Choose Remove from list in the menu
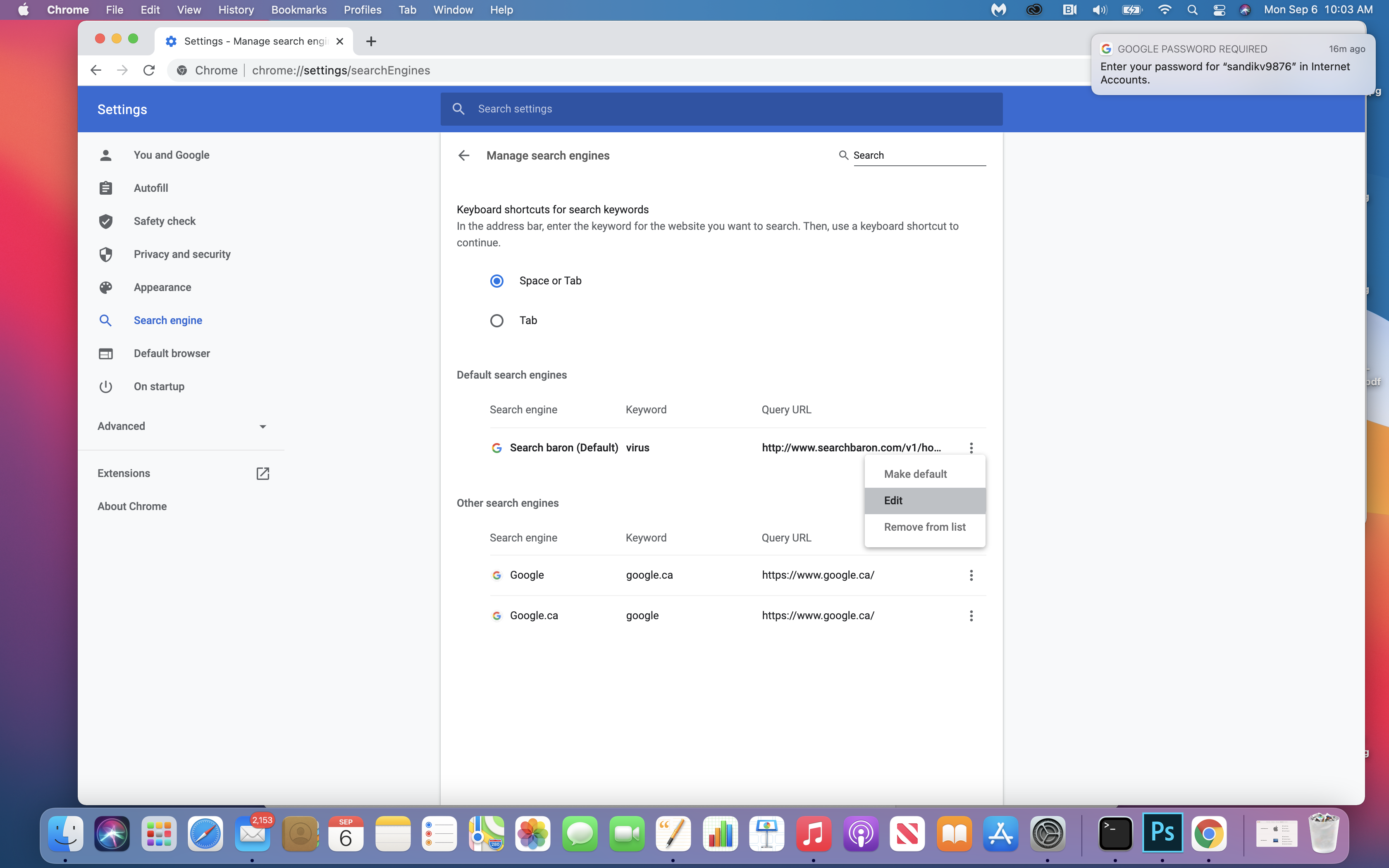Screen dimensions: 1389x868 (924, 527)
